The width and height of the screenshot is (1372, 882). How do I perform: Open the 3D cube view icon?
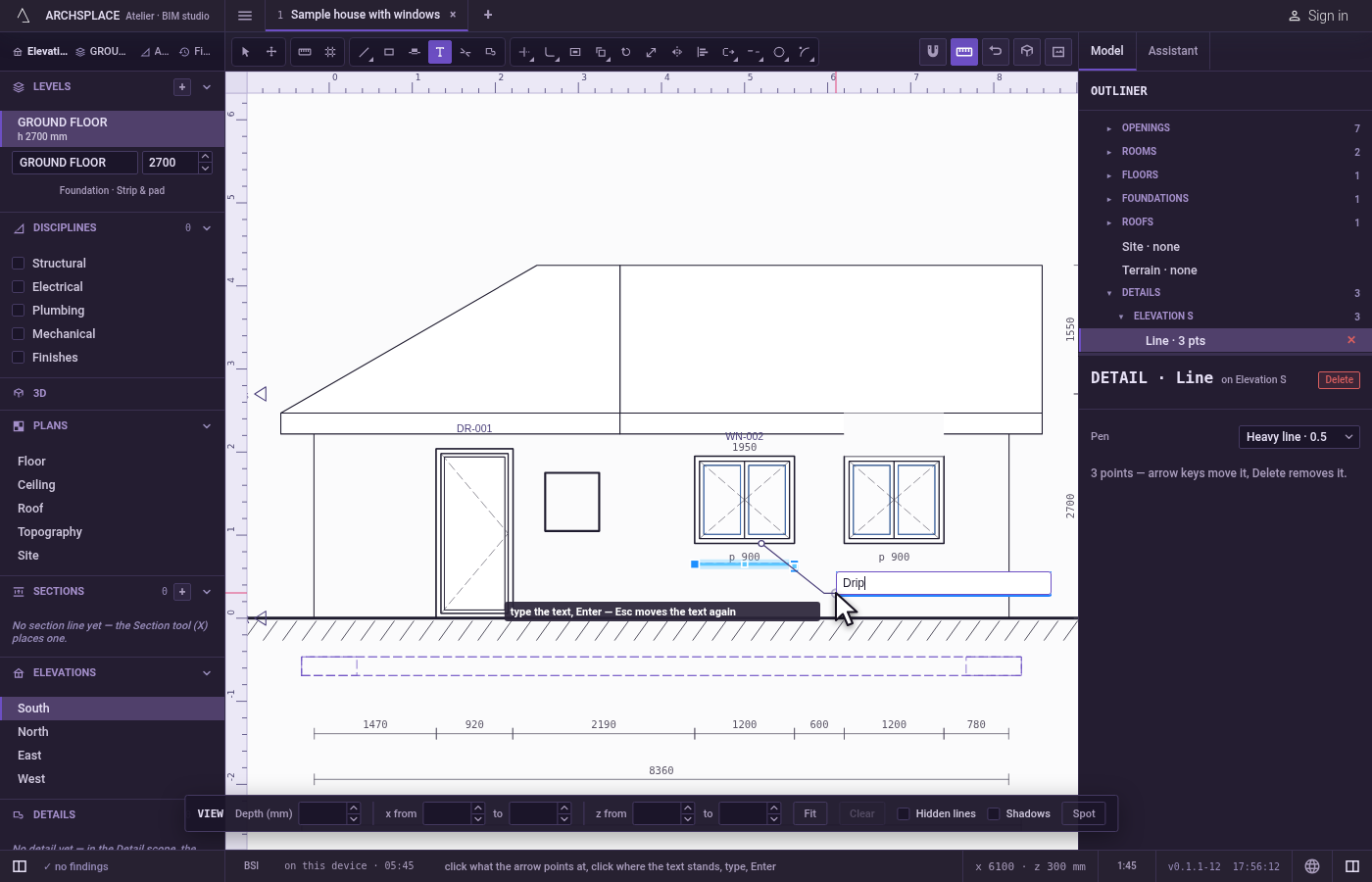1027,52
